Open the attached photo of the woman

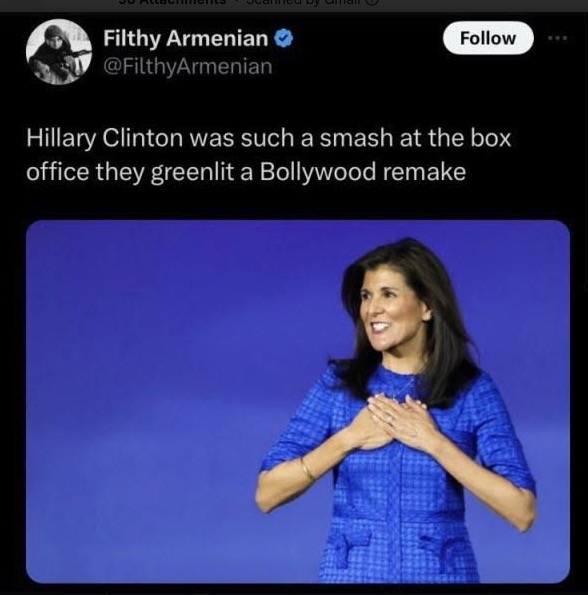pyautogui.click(x=298, y=401)
